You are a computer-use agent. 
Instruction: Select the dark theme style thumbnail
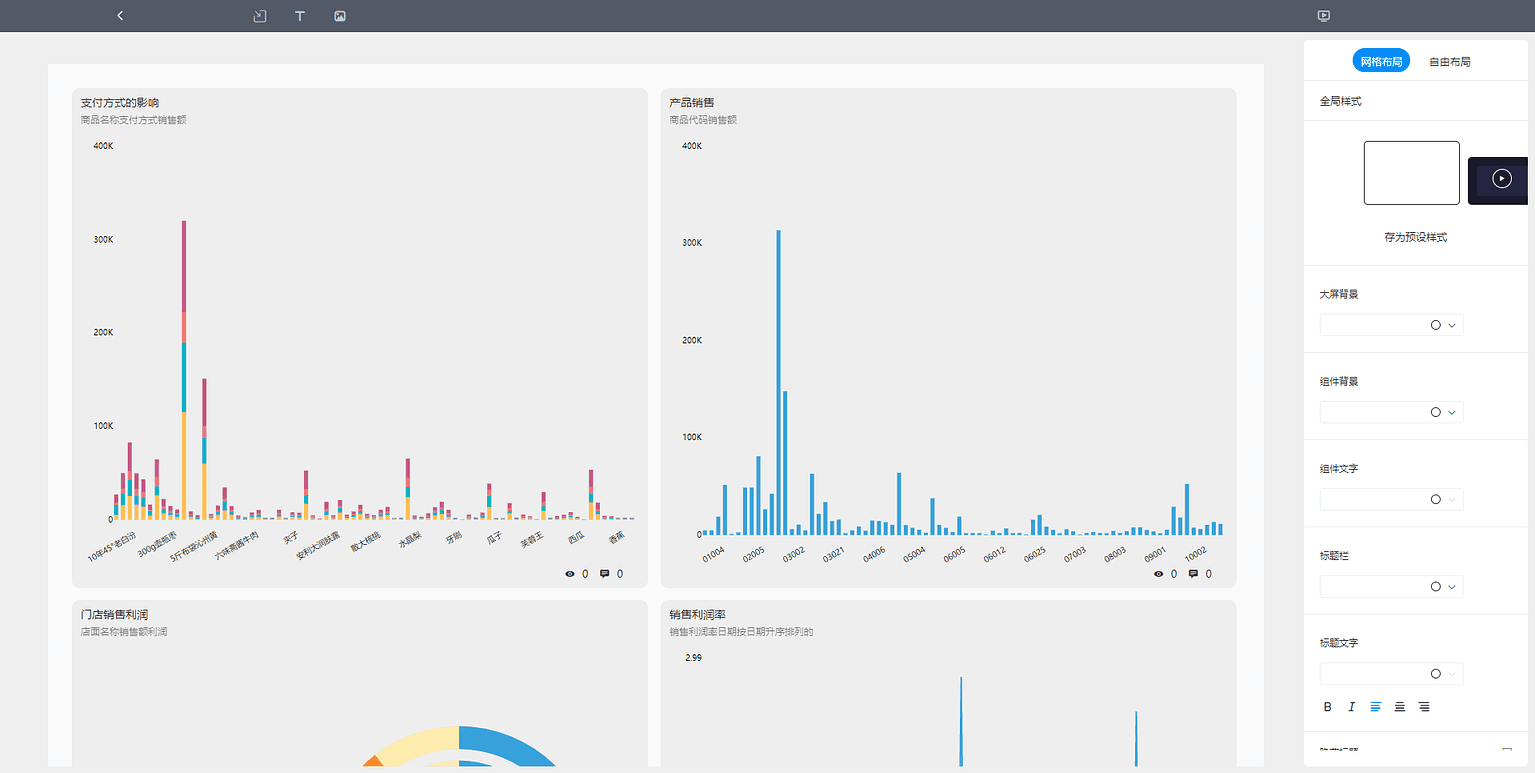pyautogui.click(x=1498, y=180)
